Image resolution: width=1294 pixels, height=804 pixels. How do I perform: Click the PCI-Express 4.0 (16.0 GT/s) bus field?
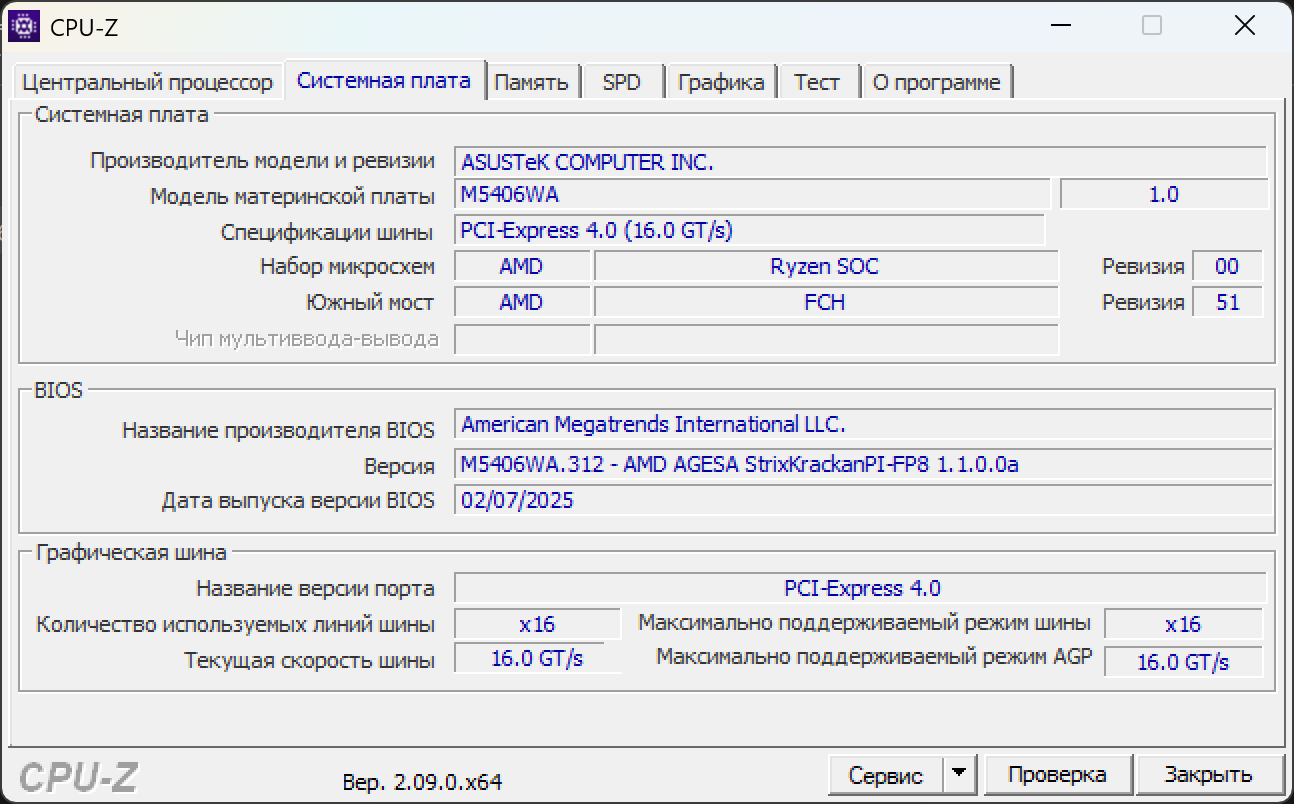(x=749, y=231)
